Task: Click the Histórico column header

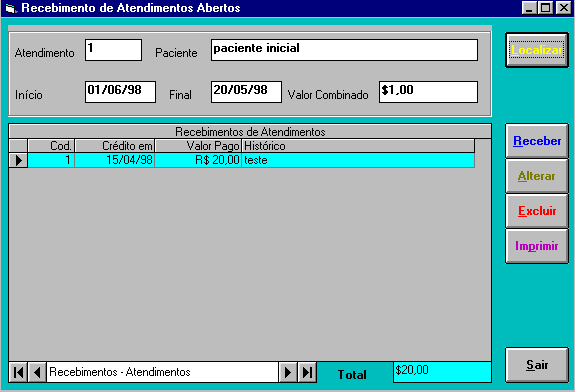Action: pos(358,146)
